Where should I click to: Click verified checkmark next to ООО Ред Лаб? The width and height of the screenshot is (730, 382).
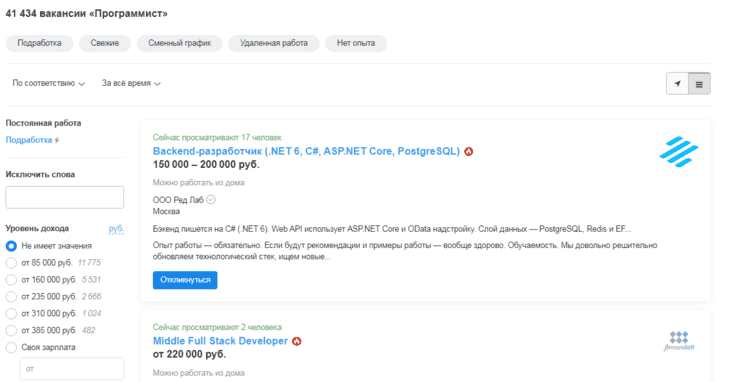click(x=211, y=200)
